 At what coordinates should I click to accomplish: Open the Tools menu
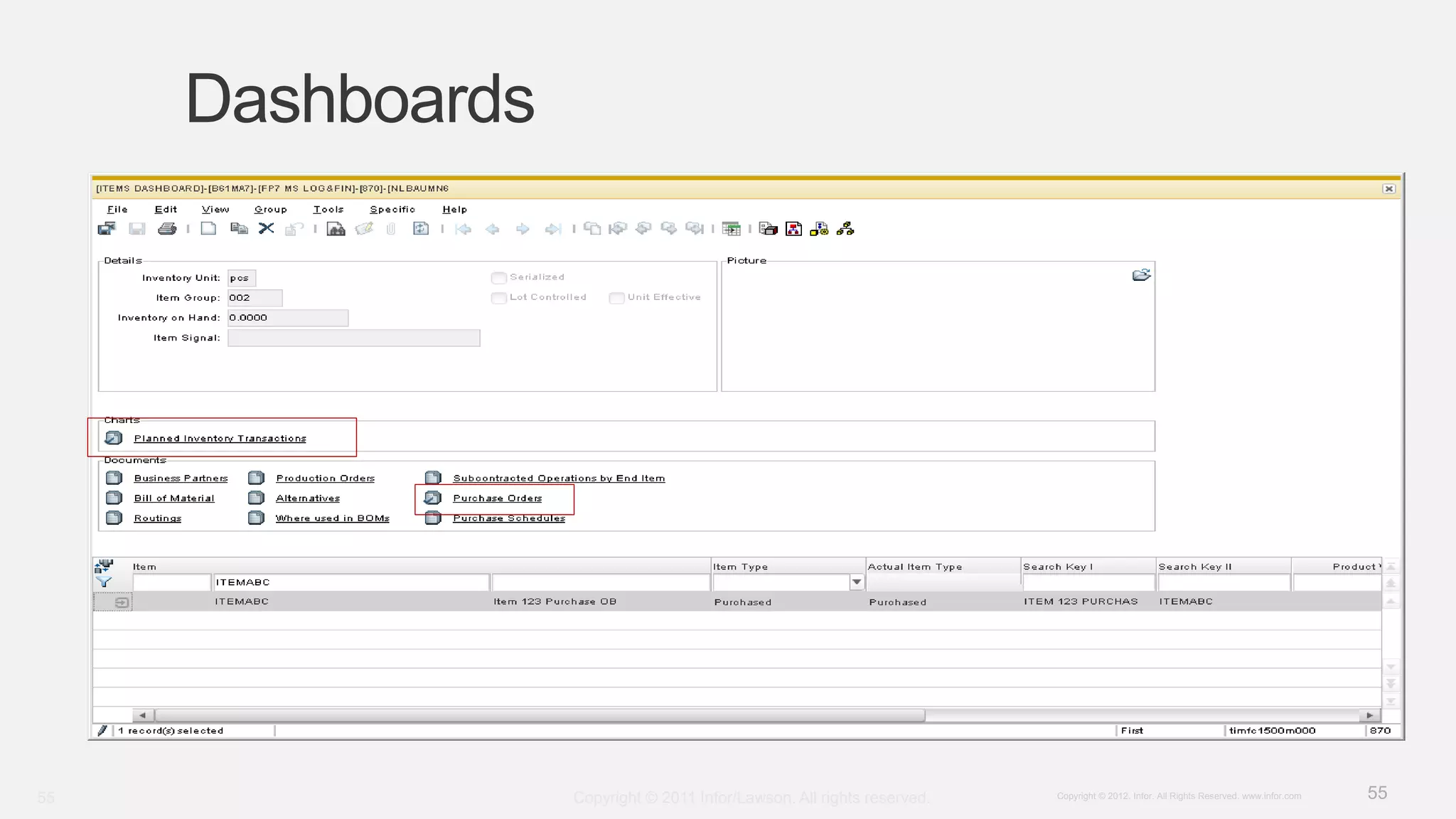[x=328, y=210]
